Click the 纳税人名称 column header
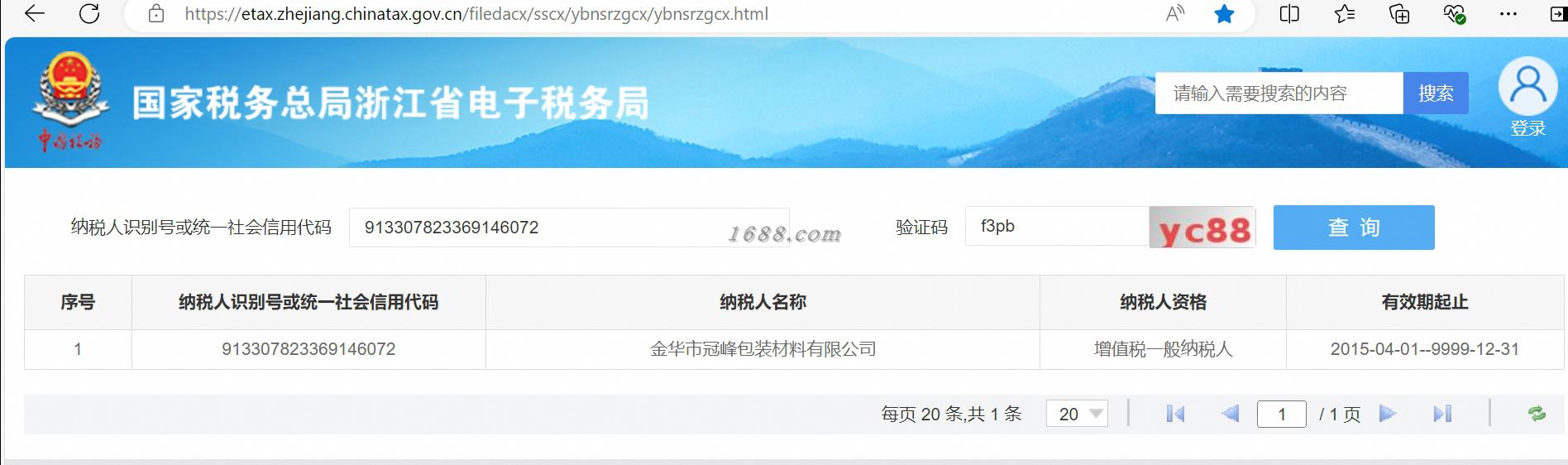The width and height of the screenshot is (1568, 465). (x=762, y=302)
